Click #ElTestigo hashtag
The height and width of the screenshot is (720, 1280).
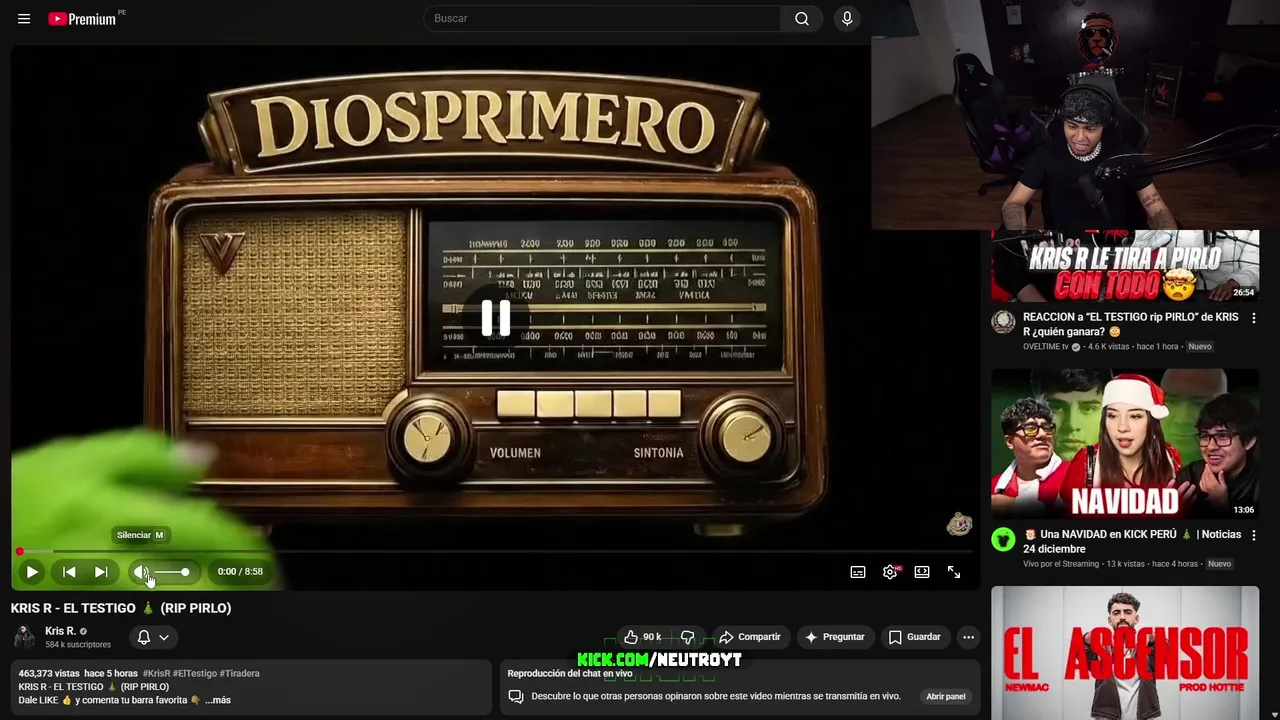(195, 674)
